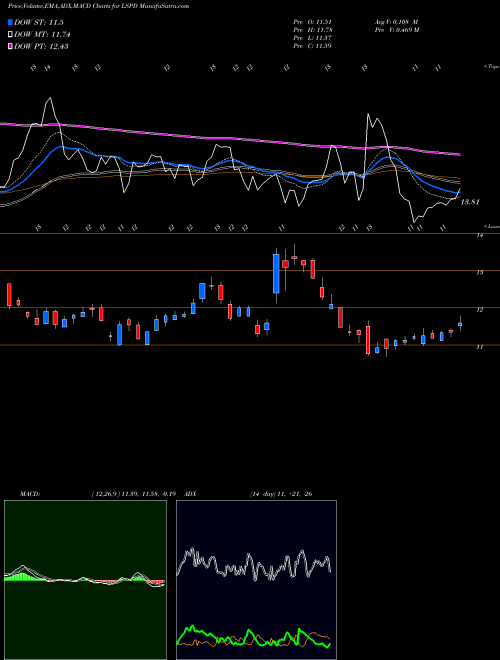Click the latest blue candlestick at far right

[460, 324]
